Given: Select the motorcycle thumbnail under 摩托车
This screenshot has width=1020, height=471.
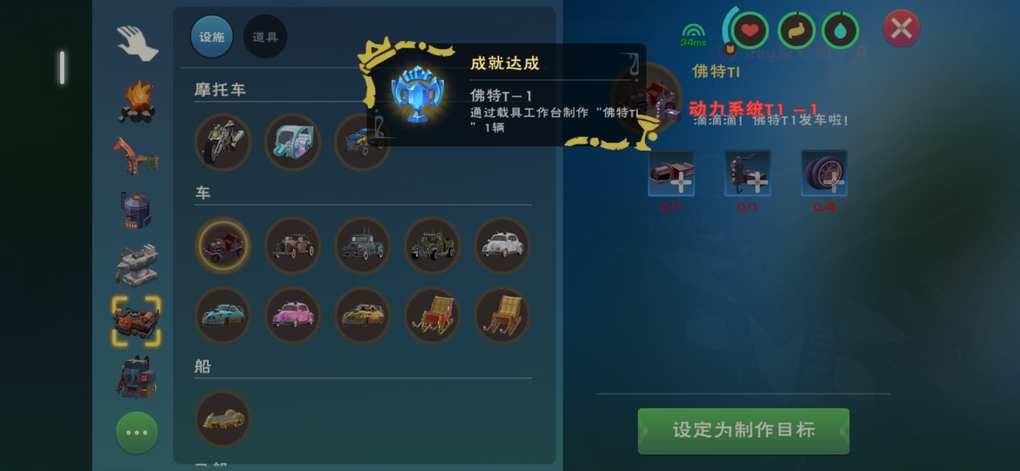Looking at the screenshot, I should (x=223, y=142).
